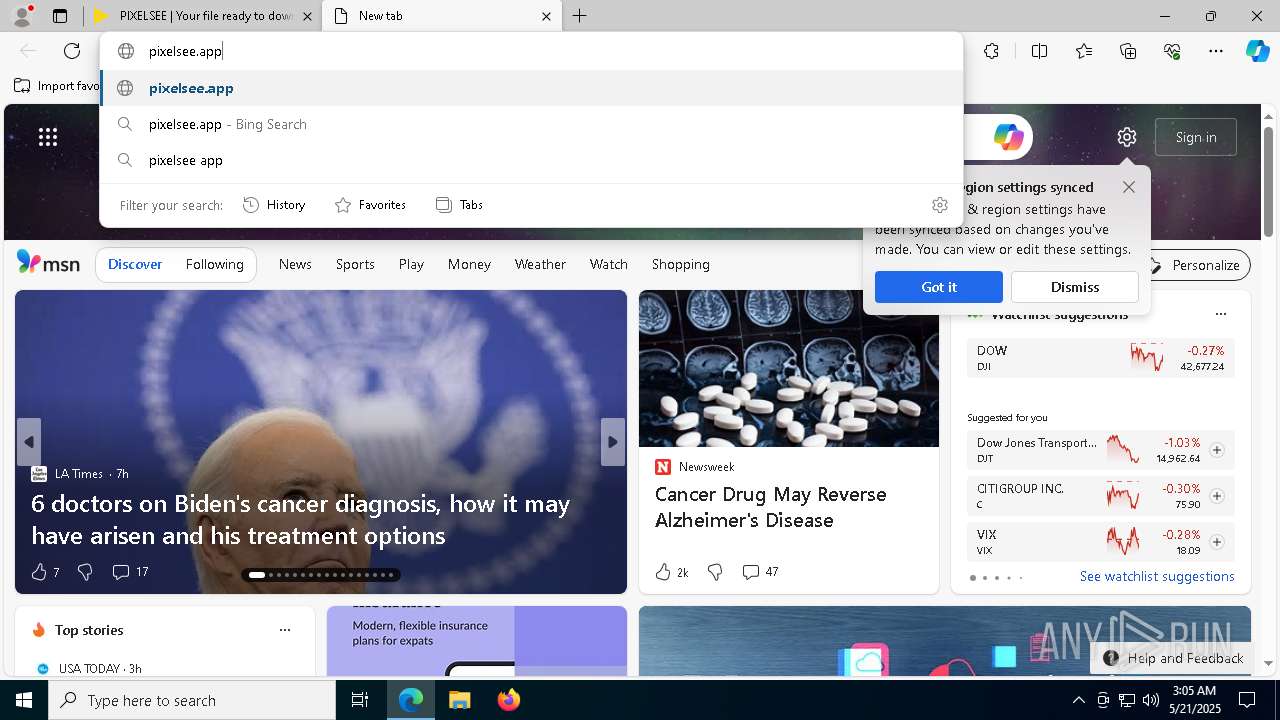Choose the 'pixelsee app' search suggestion
This screenshot has height=720, width=1280.
tap(531, 160)
